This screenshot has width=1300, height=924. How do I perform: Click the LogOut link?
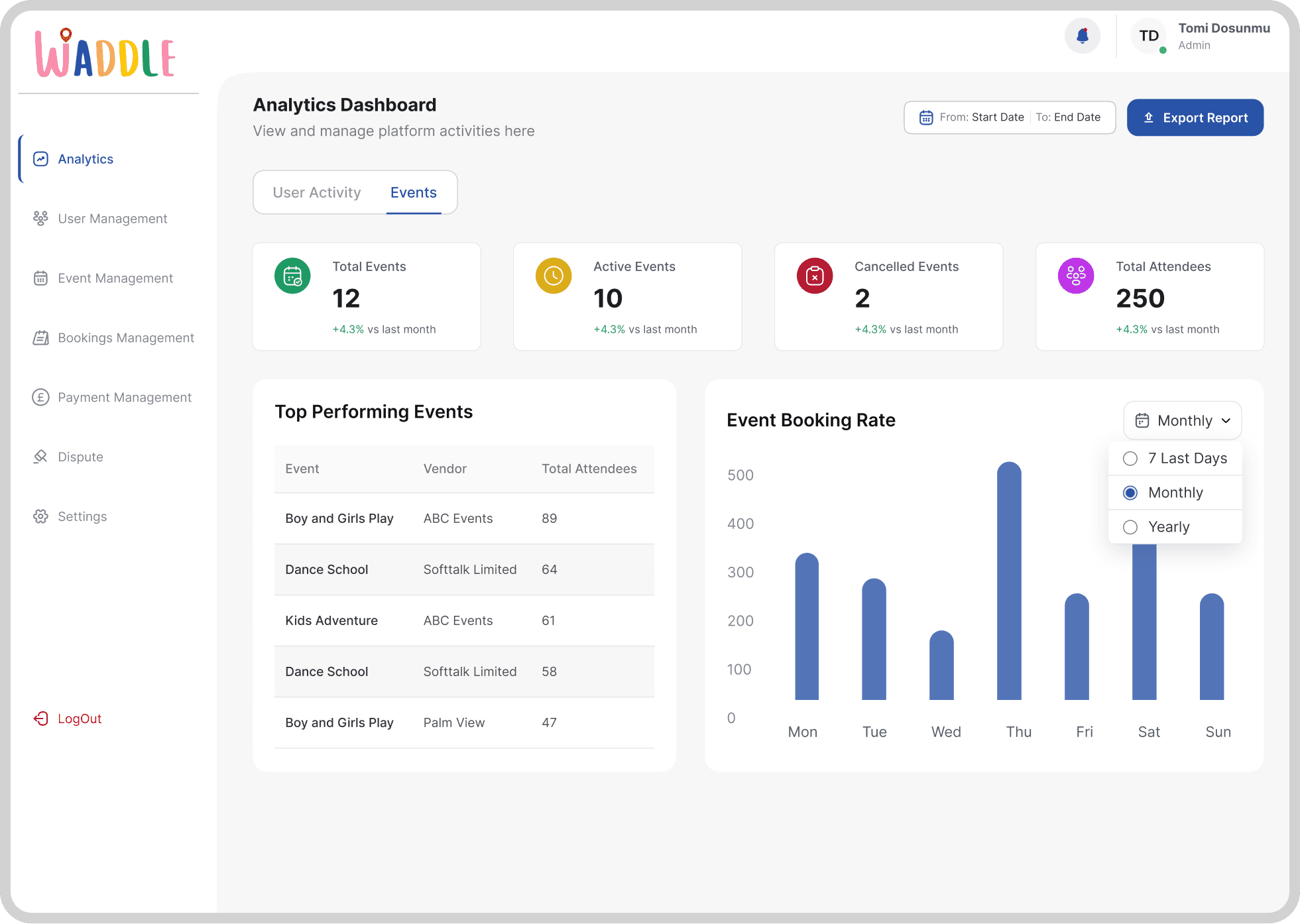tap(68, 719)
